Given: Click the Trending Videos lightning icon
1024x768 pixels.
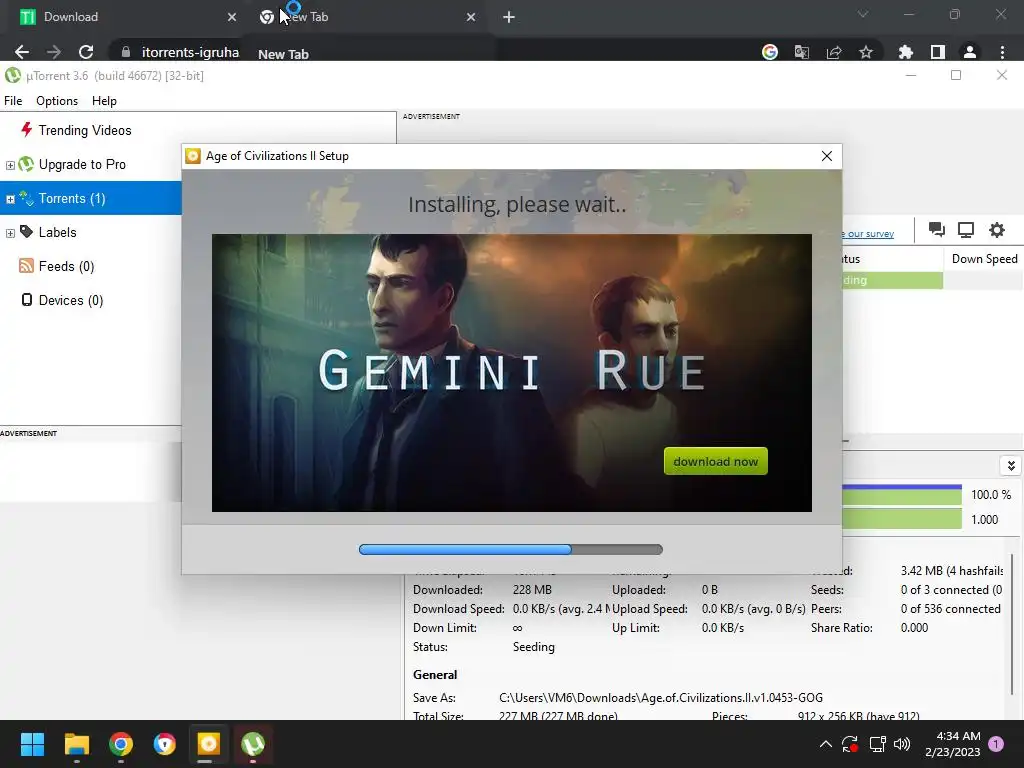Looking at the screenshot, I should [26, 129].
